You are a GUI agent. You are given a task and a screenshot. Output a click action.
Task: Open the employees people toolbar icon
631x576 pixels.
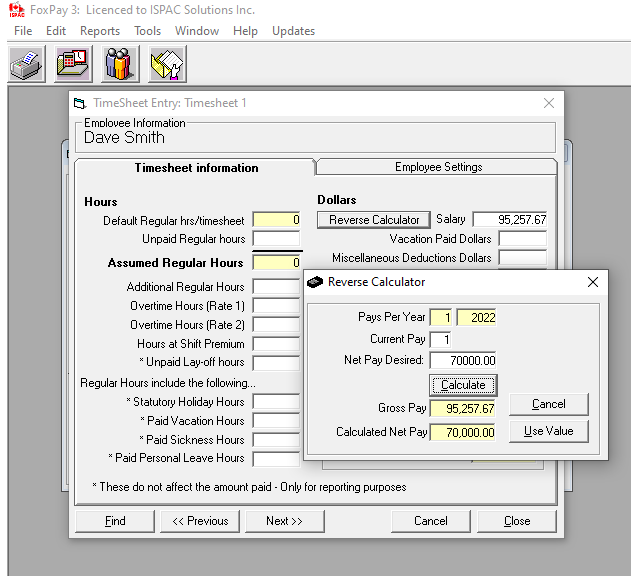(120, 64)
